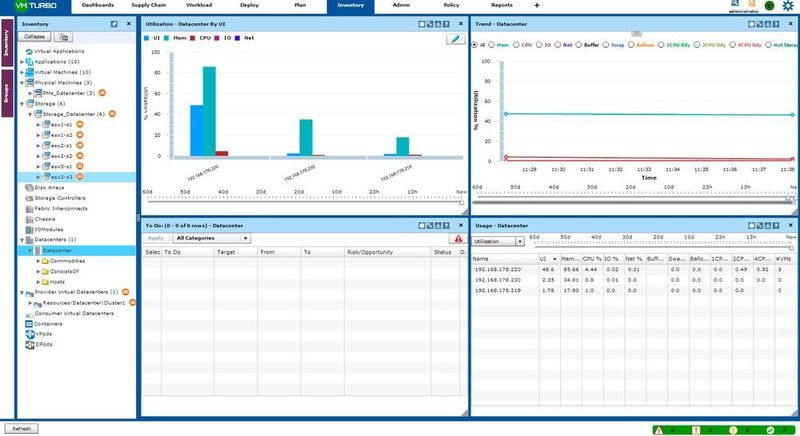Click the first header icon of Usage panel
The width and height of the screenshot is (800, 436).
tap(751, 225)
